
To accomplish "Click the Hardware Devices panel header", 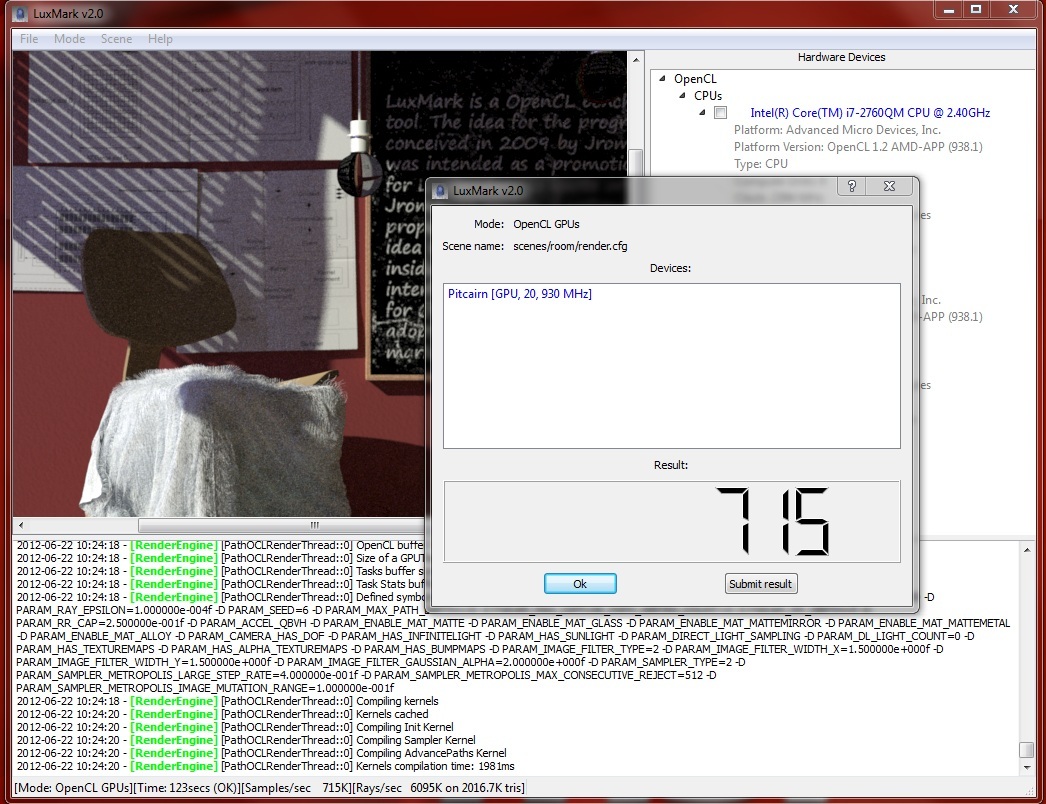I will tap(841, 57).
